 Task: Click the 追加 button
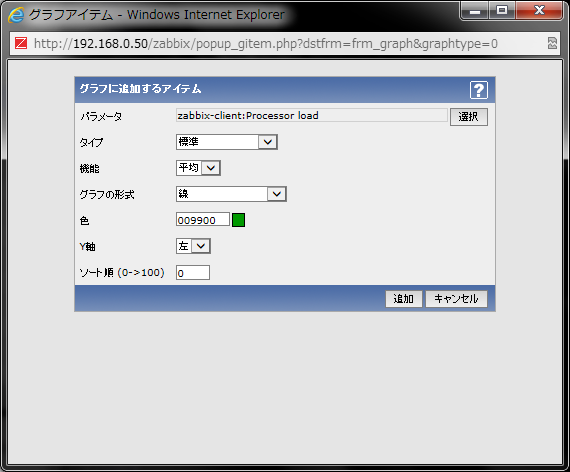click(404, 299)
